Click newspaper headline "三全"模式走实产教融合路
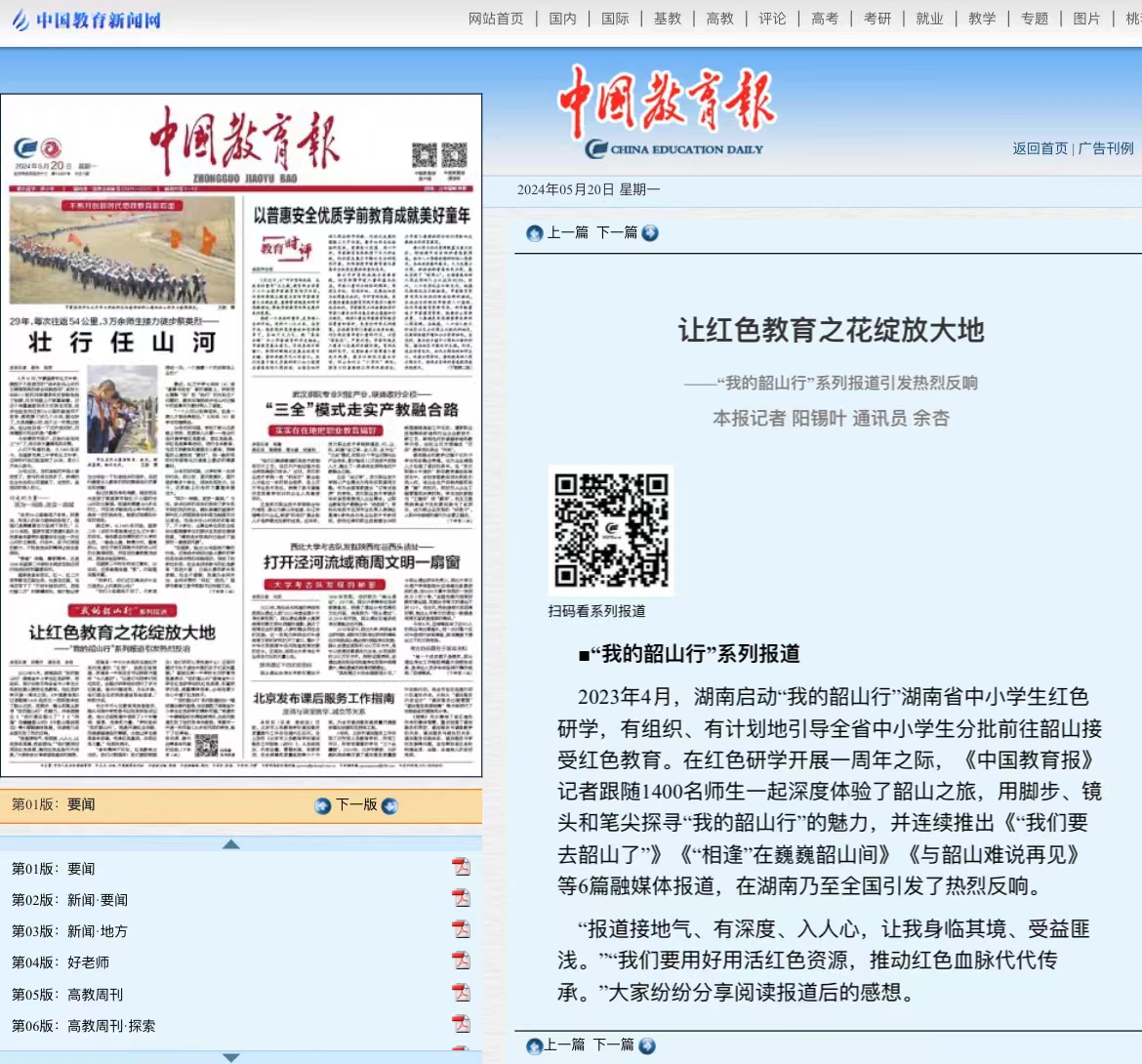The height and width of the screenshot is (1064, 1142). pyautogui.click(x=361, y=410)
